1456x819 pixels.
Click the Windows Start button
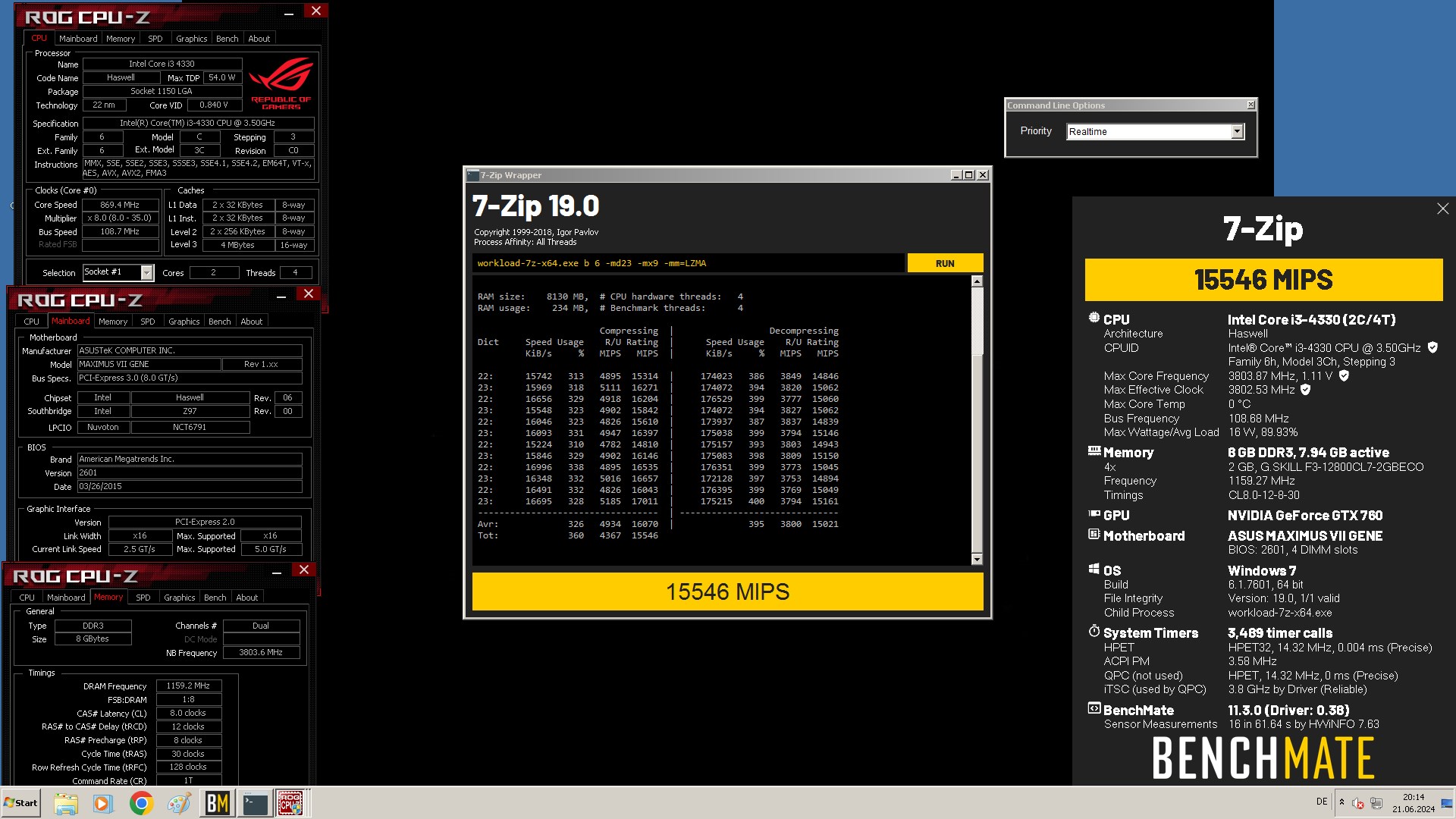(x=21, y=803)
